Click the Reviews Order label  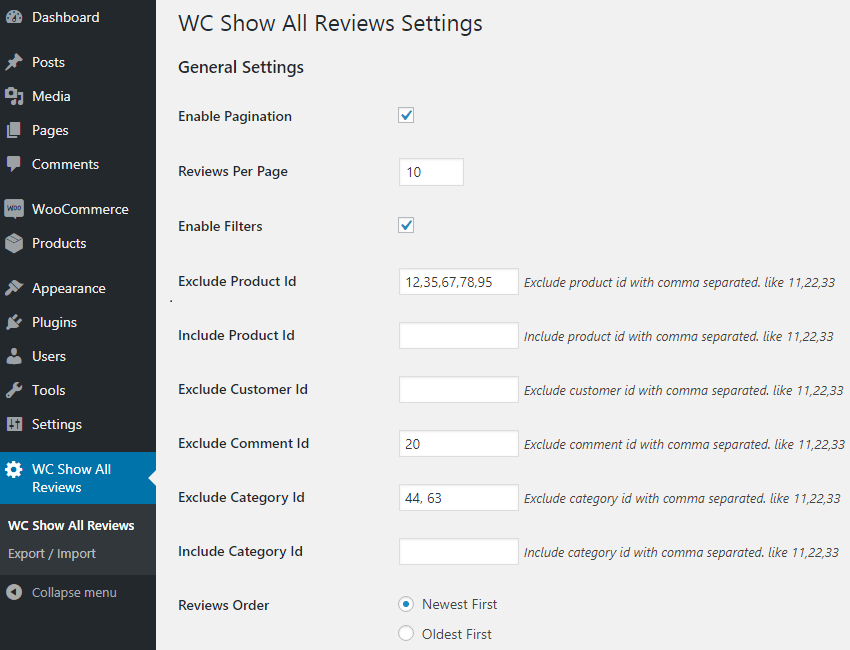coord(223,605)
